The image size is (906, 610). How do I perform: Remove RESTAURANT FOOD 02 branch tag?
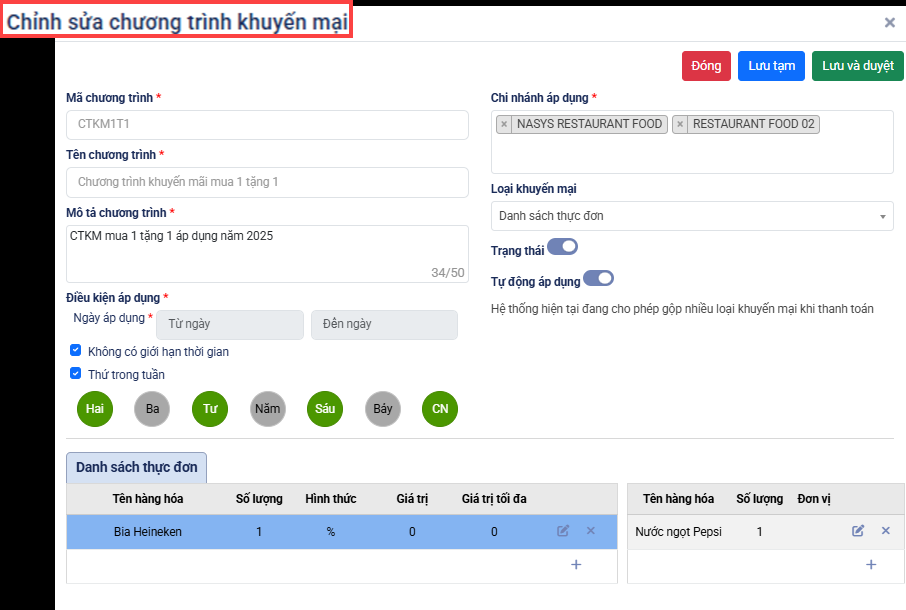pyautogui.click(x=680, y=124)
